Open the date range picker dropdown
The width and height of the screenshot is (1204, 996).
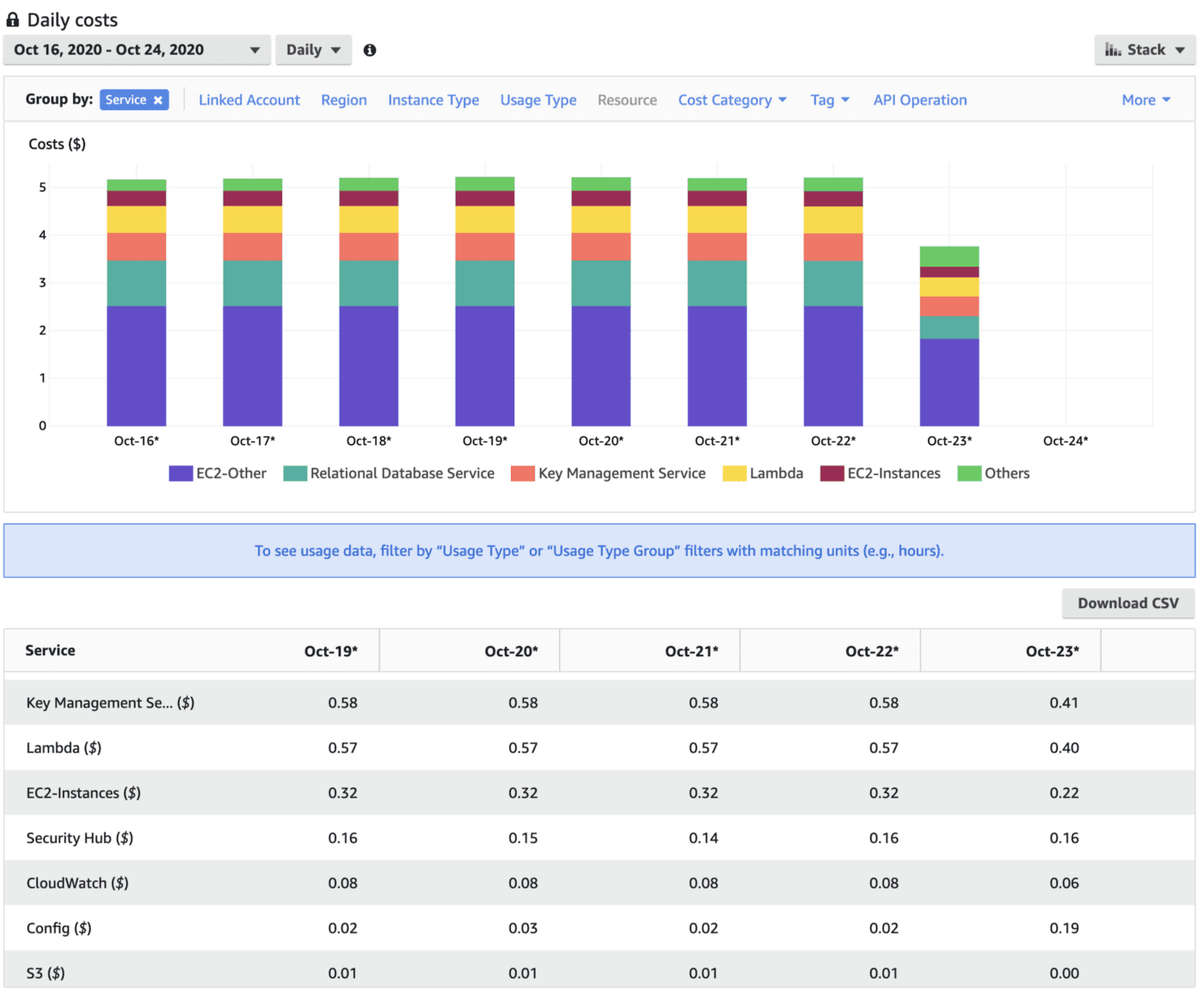click(137, 50)
